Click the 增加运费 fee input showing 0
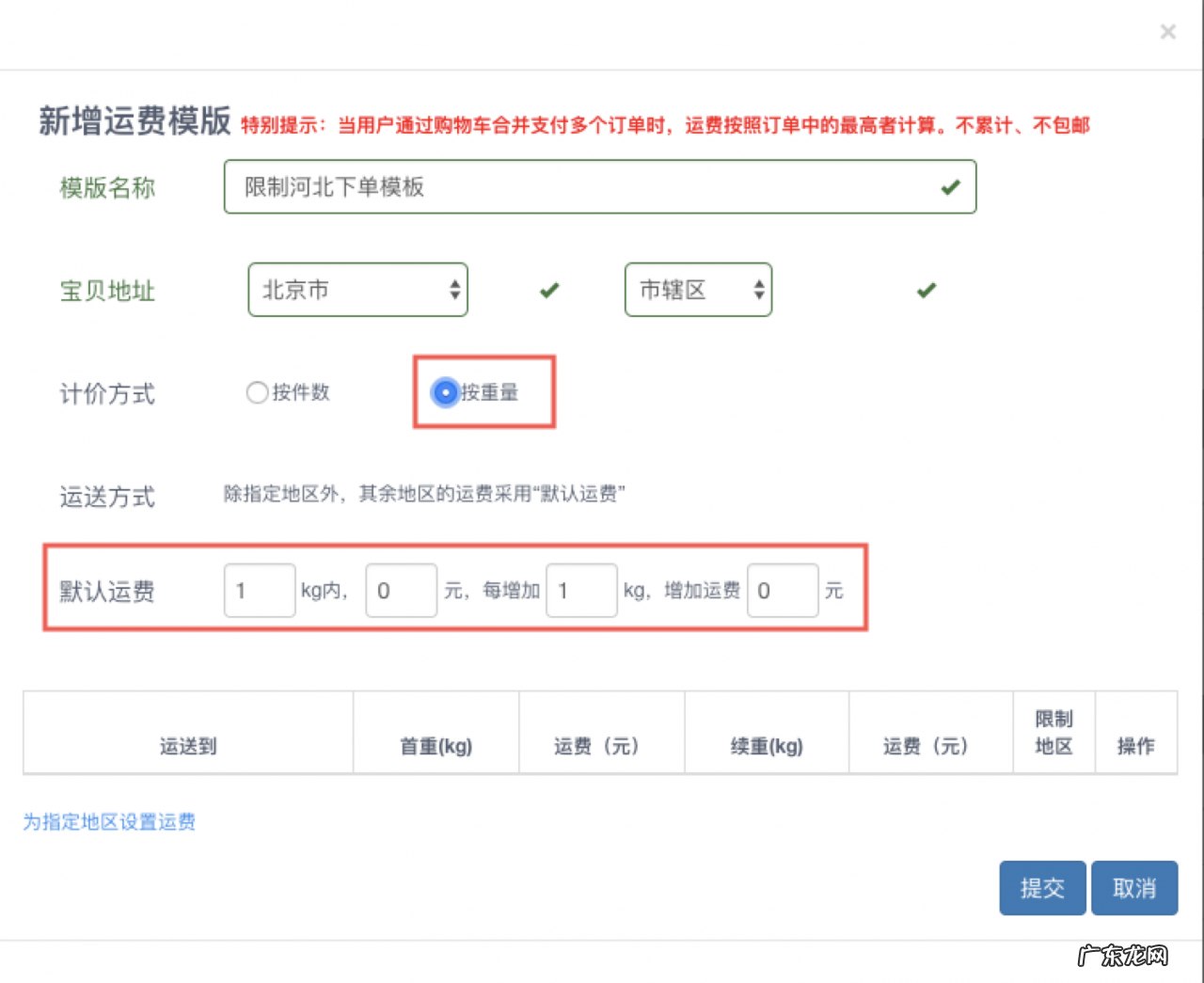The image size is (1204, 983). pos(783,591)
